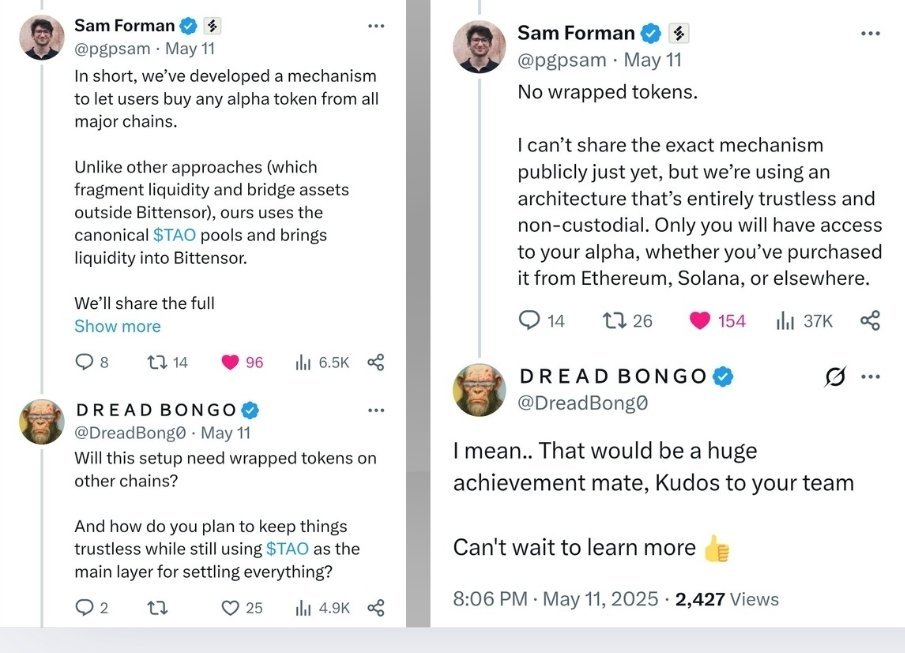
Task: Expand tweet text with Show more
Action: tap(117, 326)
